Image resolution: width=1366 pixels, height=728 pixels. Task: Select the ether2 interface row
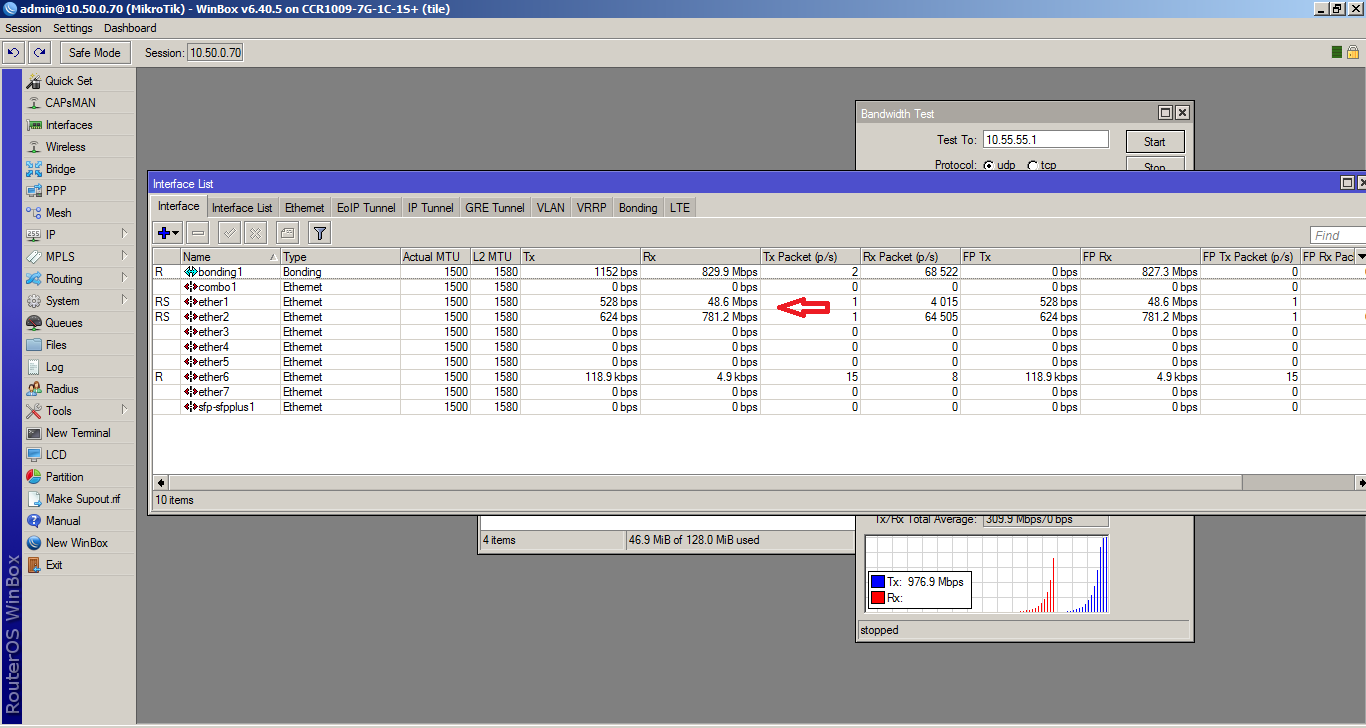pos(214,317)
